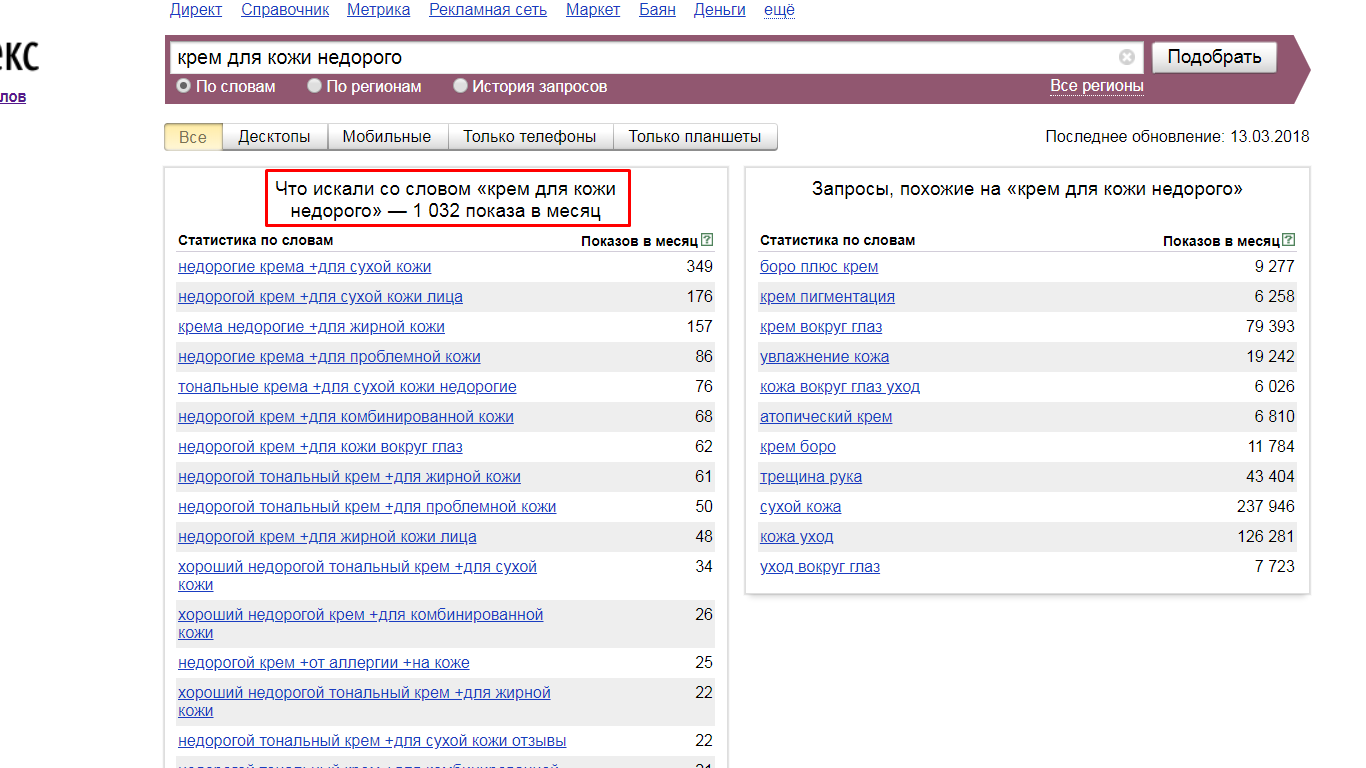Screen dimensions: 1366x768
Task: Open the 'недорогие крема +для сухой кожи' query
Action: (305, 267)
